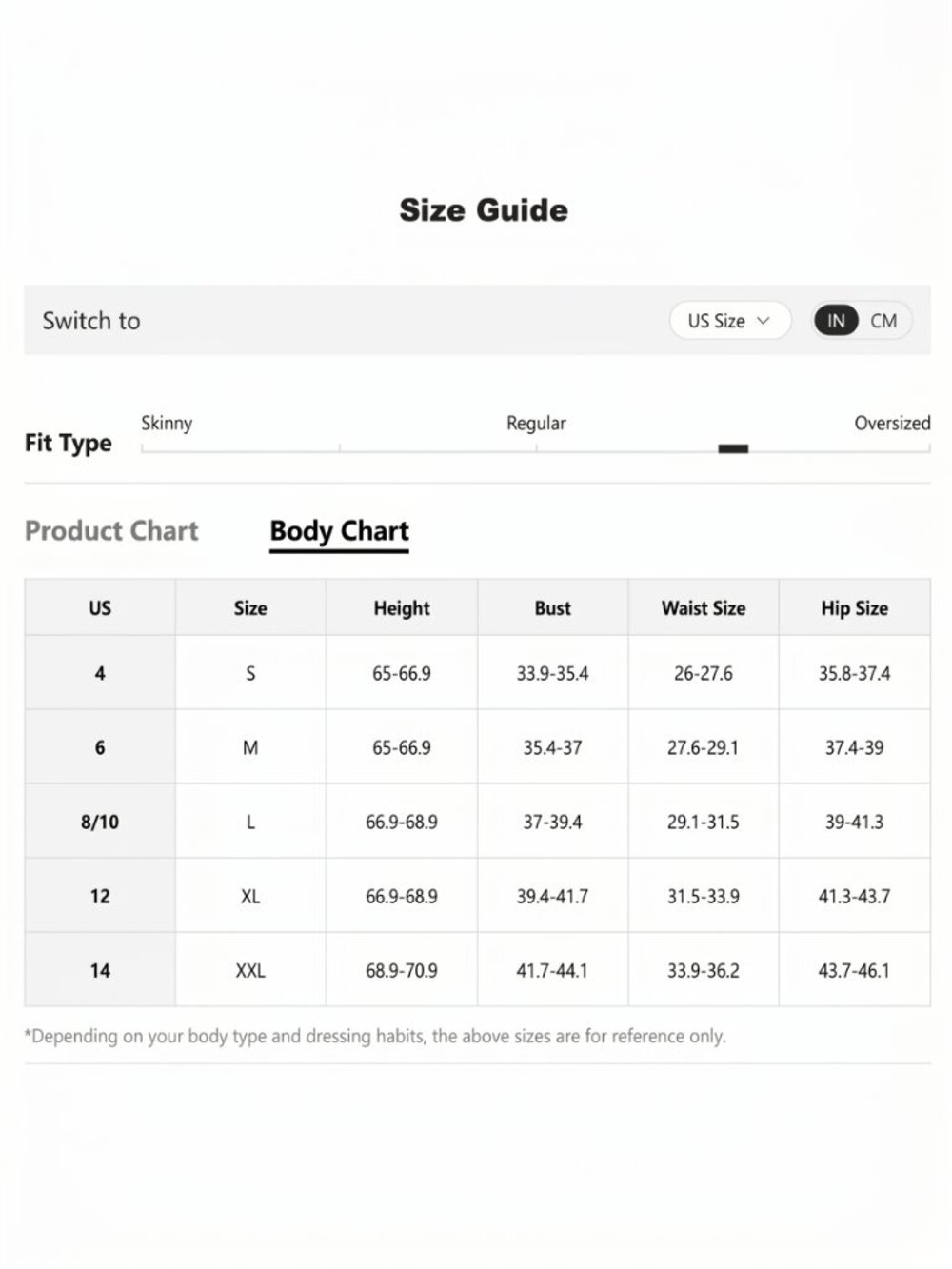Open the Product Chart tab
The image size is (952, 1269).
[x=111, y=531]
